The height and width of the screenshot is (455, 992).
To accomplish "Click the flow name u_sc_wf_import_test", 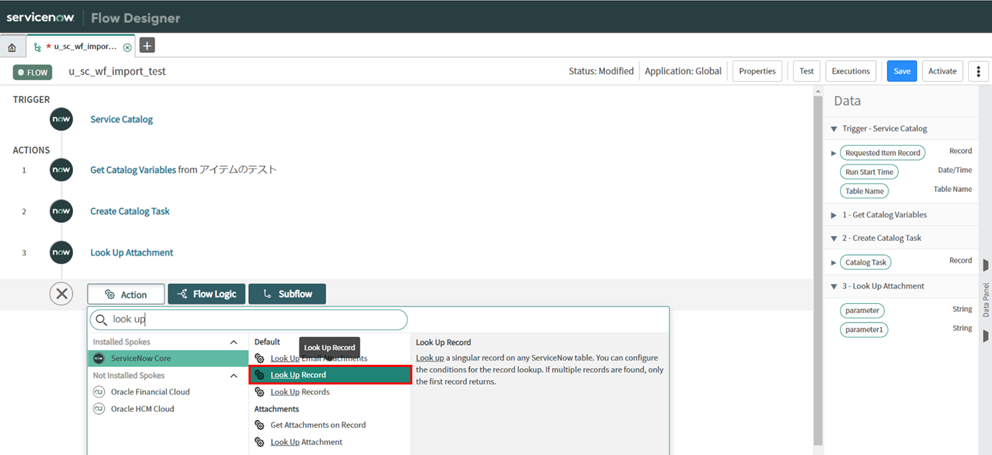I will tap(117, 72).
